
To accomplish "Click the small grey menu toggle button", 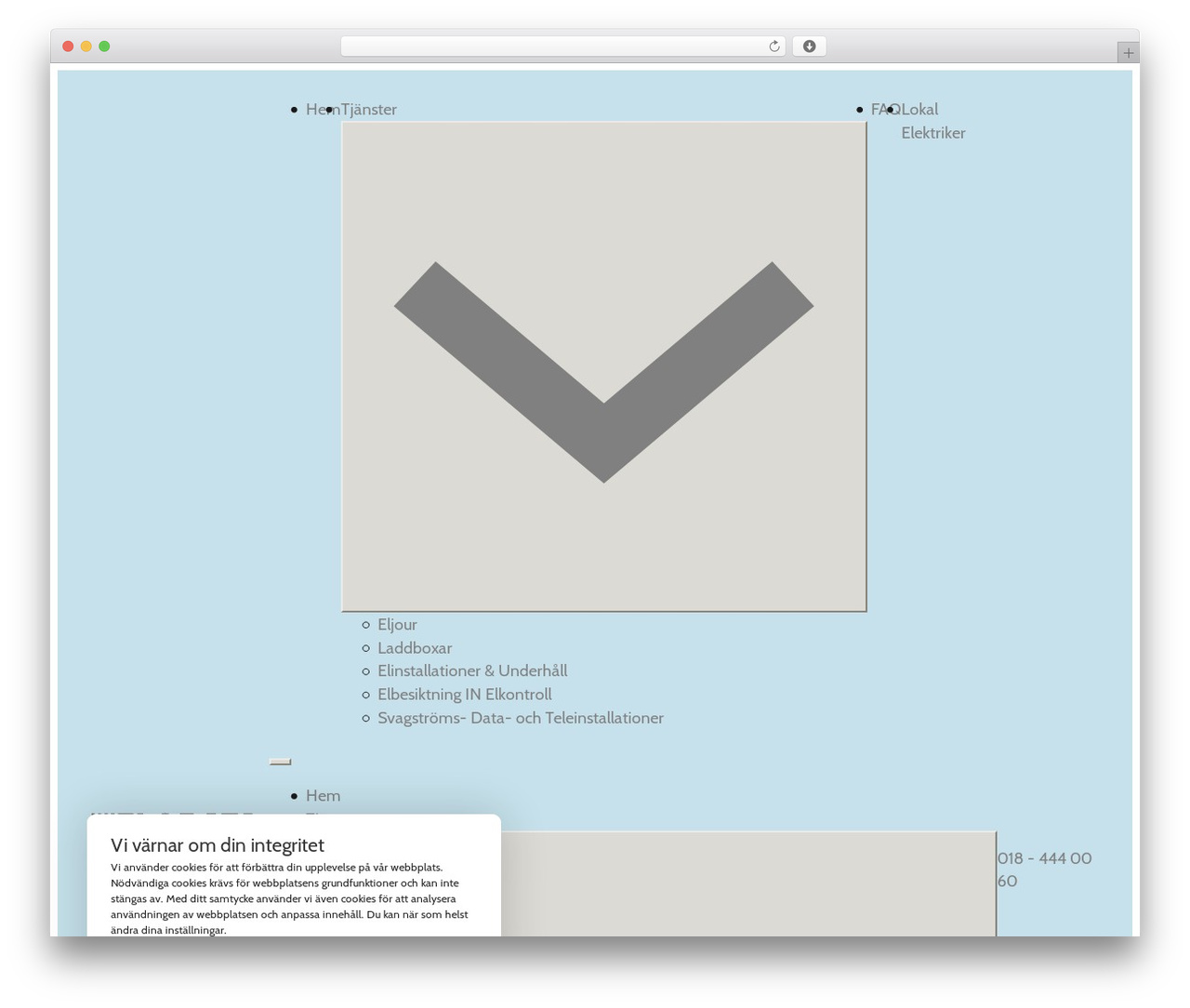I will coord(280,762).
